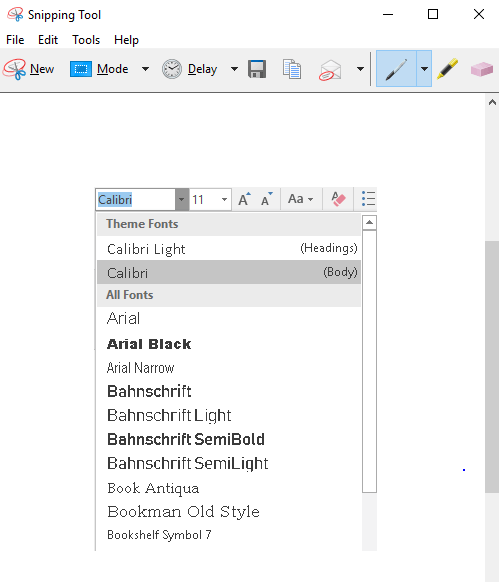
Task: Choose the pink Eraser tool
Action: [482, 69]
